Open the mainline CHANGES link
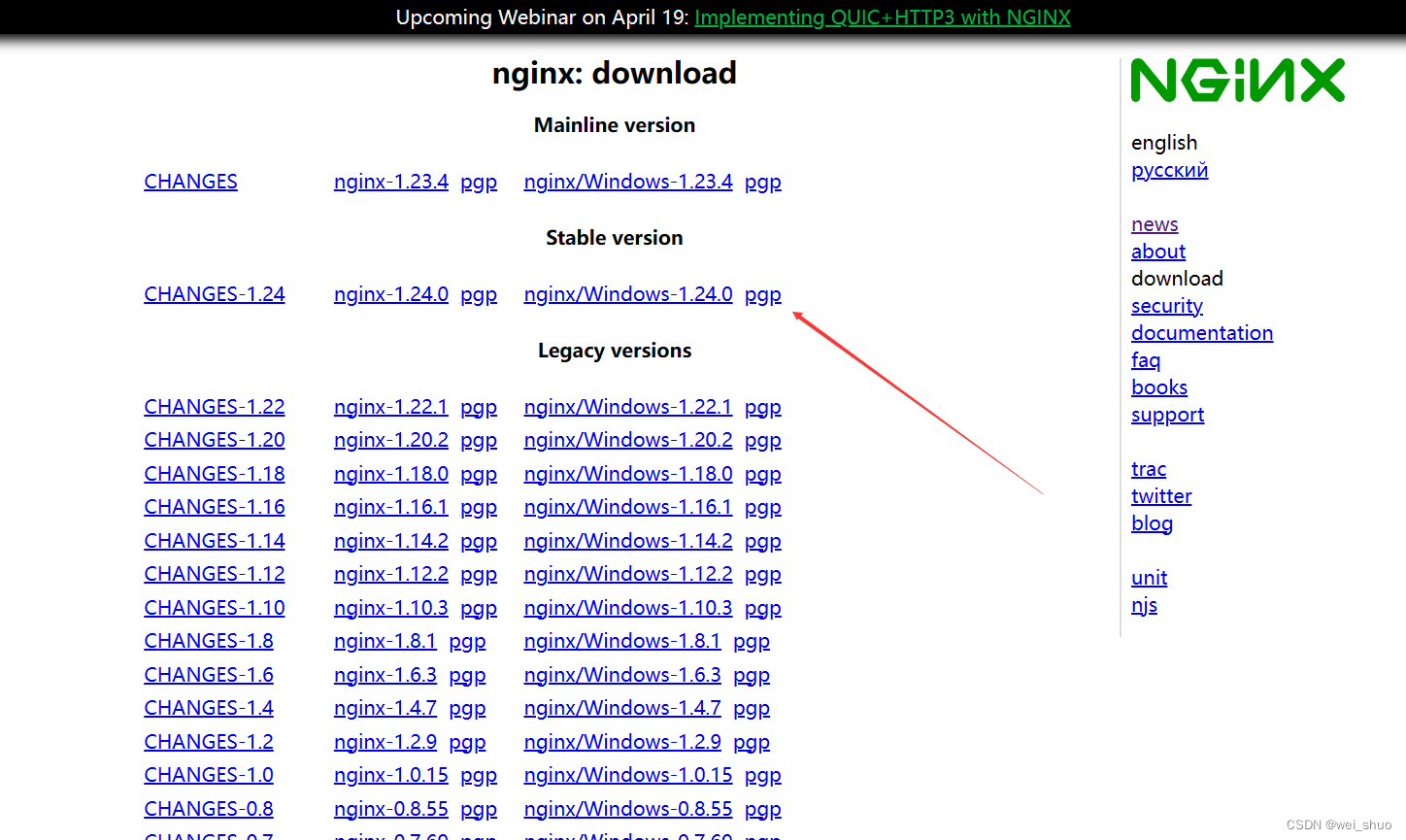Image resolution: width=1406 pixels, height=840 pixels. pyautogui.click(x=190, y=182)
